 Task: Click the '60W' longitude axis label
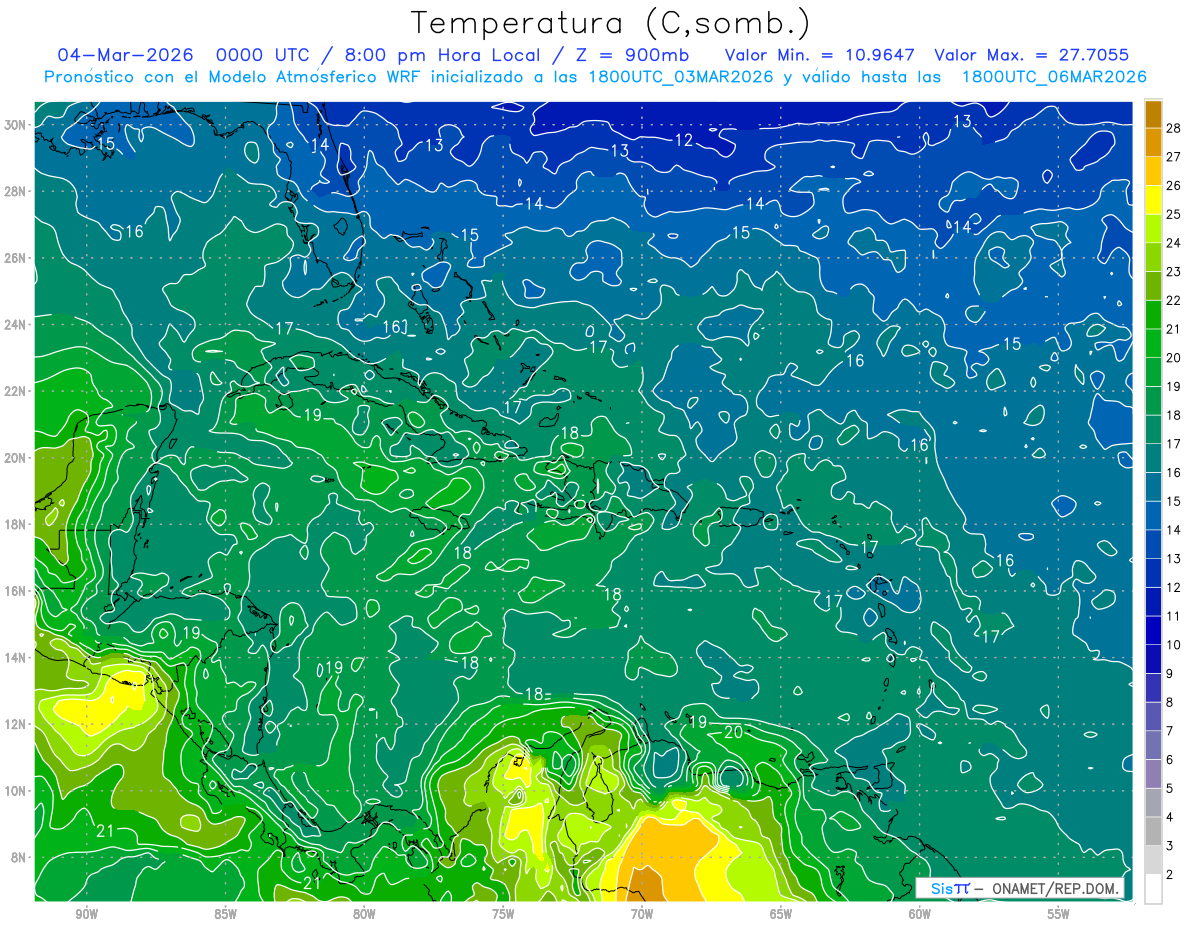pyautogui.click(x=920, y=914)
